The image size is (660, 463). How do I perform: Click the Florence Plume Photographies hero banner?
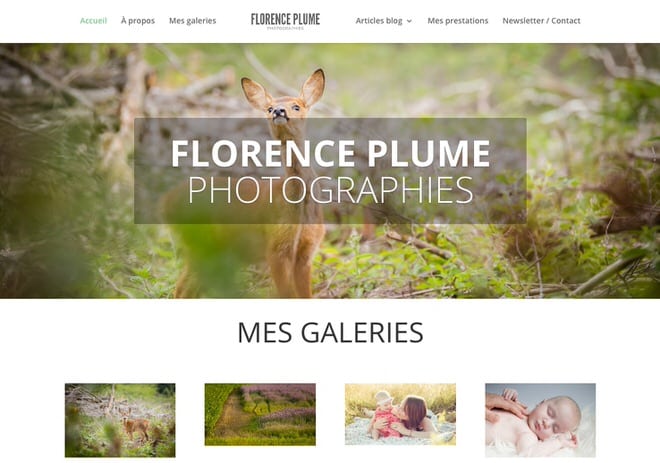point(330,171)
